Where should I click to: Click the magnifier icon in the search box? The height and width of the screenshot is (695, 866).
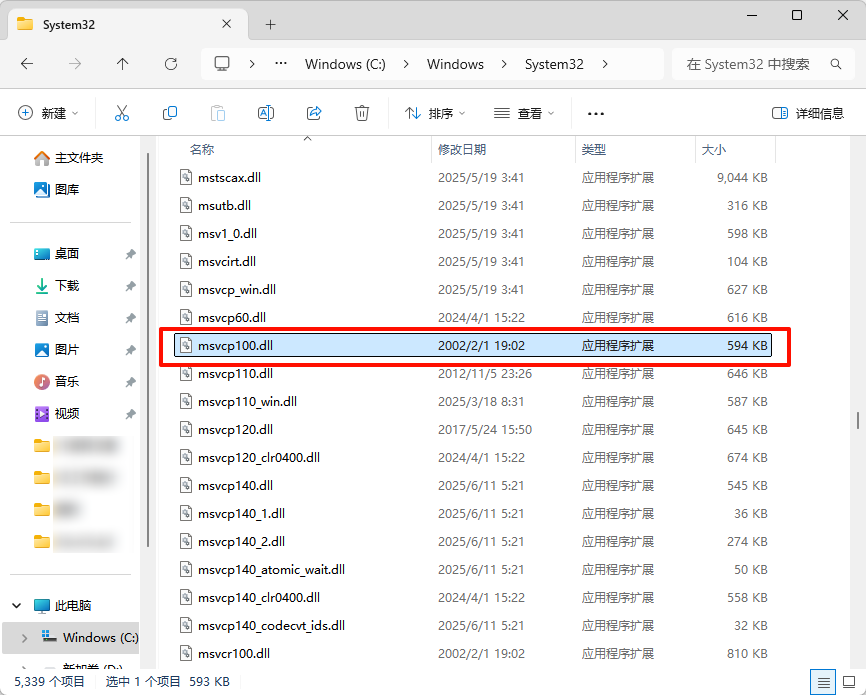pyautogui.click(x=836, y=63)
